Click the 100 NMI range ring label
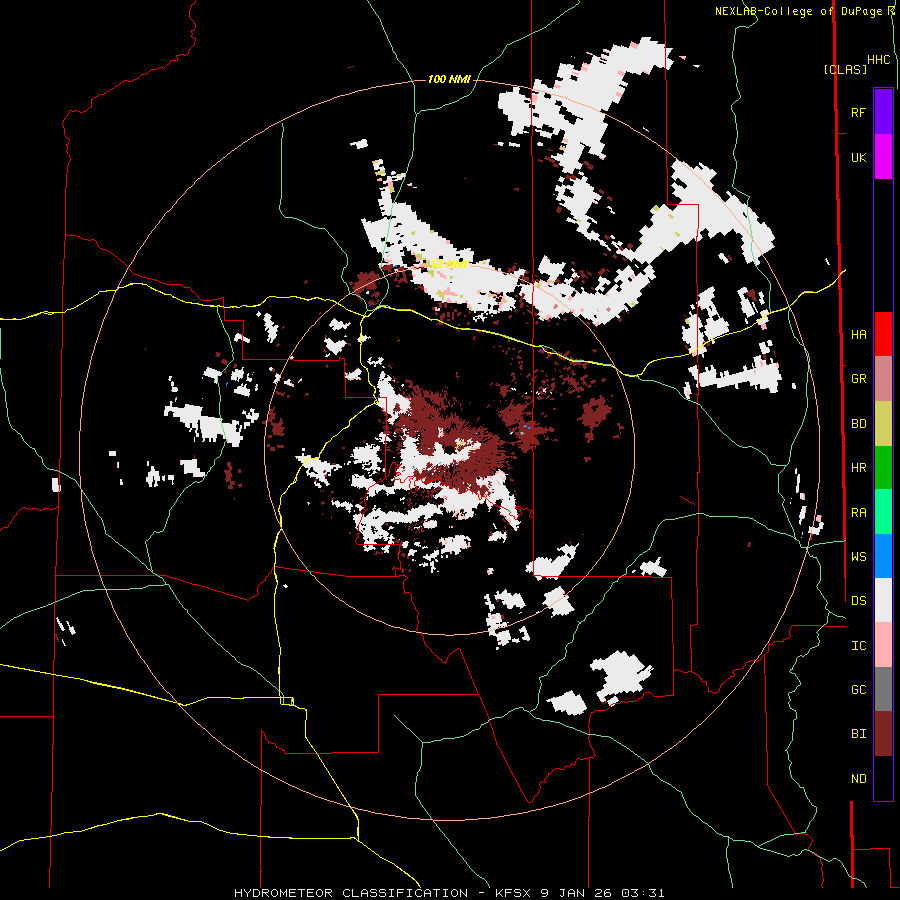Viewport: 900px width, 900px height. coord(449,79)
